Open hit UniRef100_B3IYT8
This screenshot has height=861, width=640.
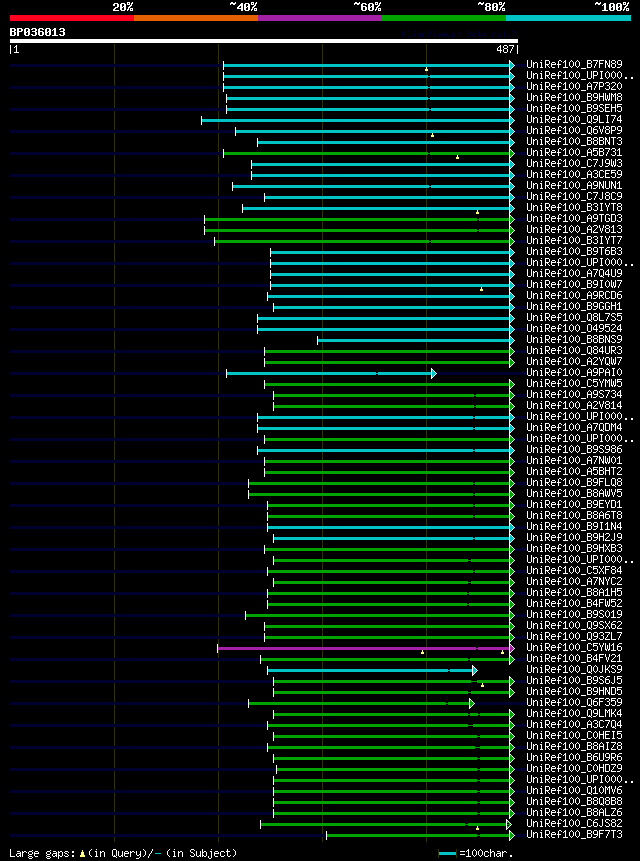pos(574,208)
